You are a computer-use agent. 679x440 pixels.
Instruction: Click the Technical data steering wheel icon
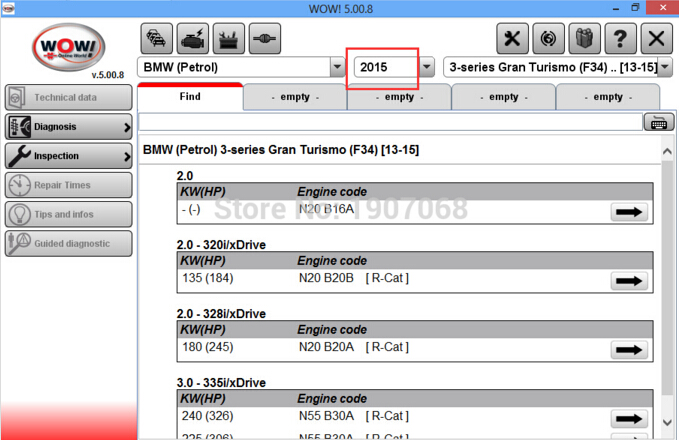click(17, 97)
